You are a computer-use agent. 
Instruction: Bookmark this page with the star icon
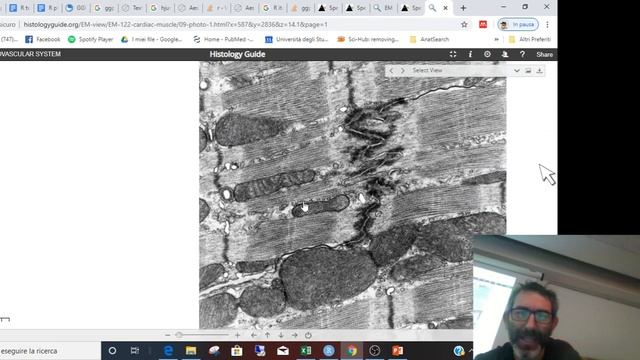(464, 24)
